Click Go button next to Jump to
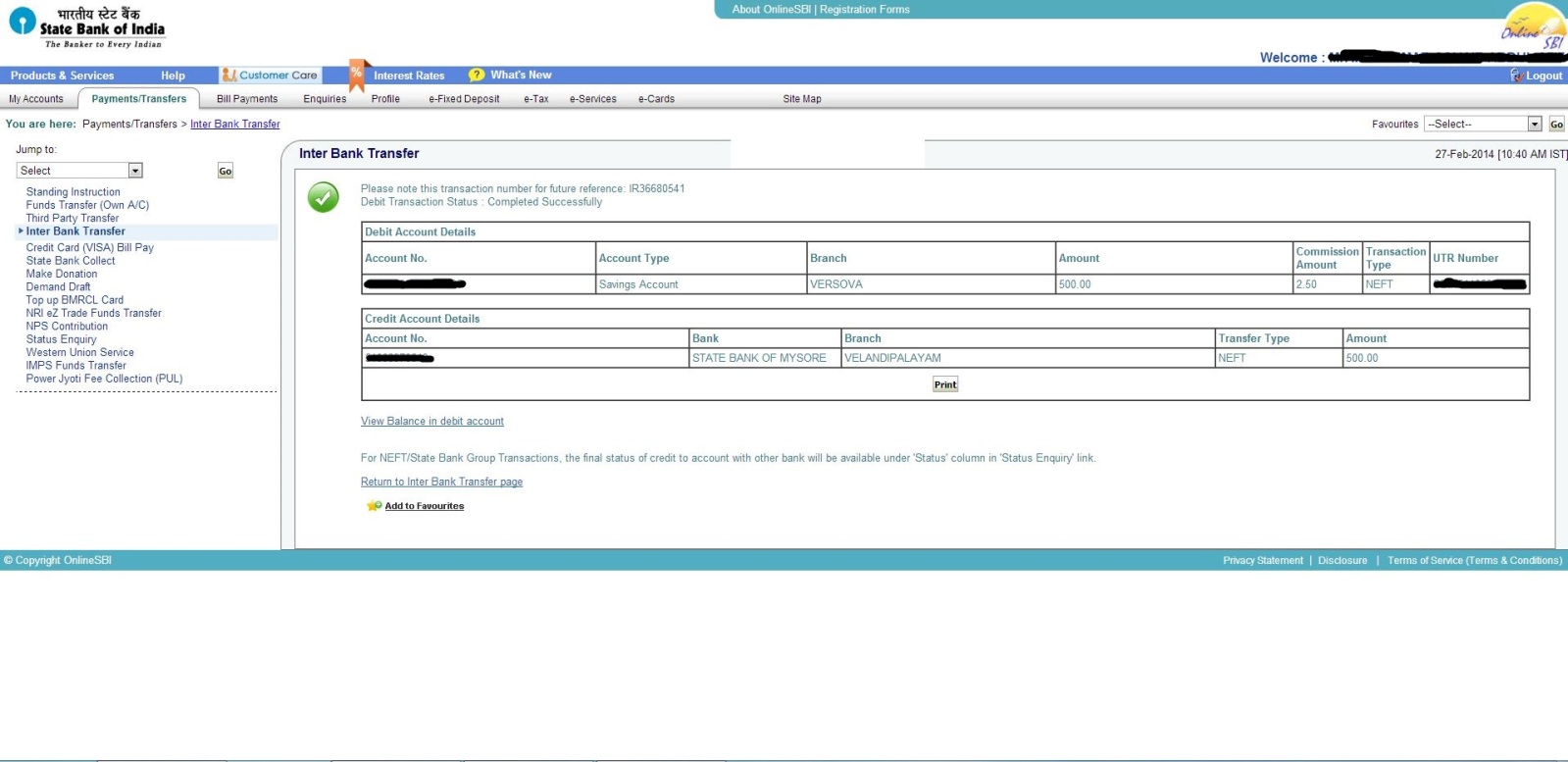This screenshot has width=1568, height=762. click(226, 171)
